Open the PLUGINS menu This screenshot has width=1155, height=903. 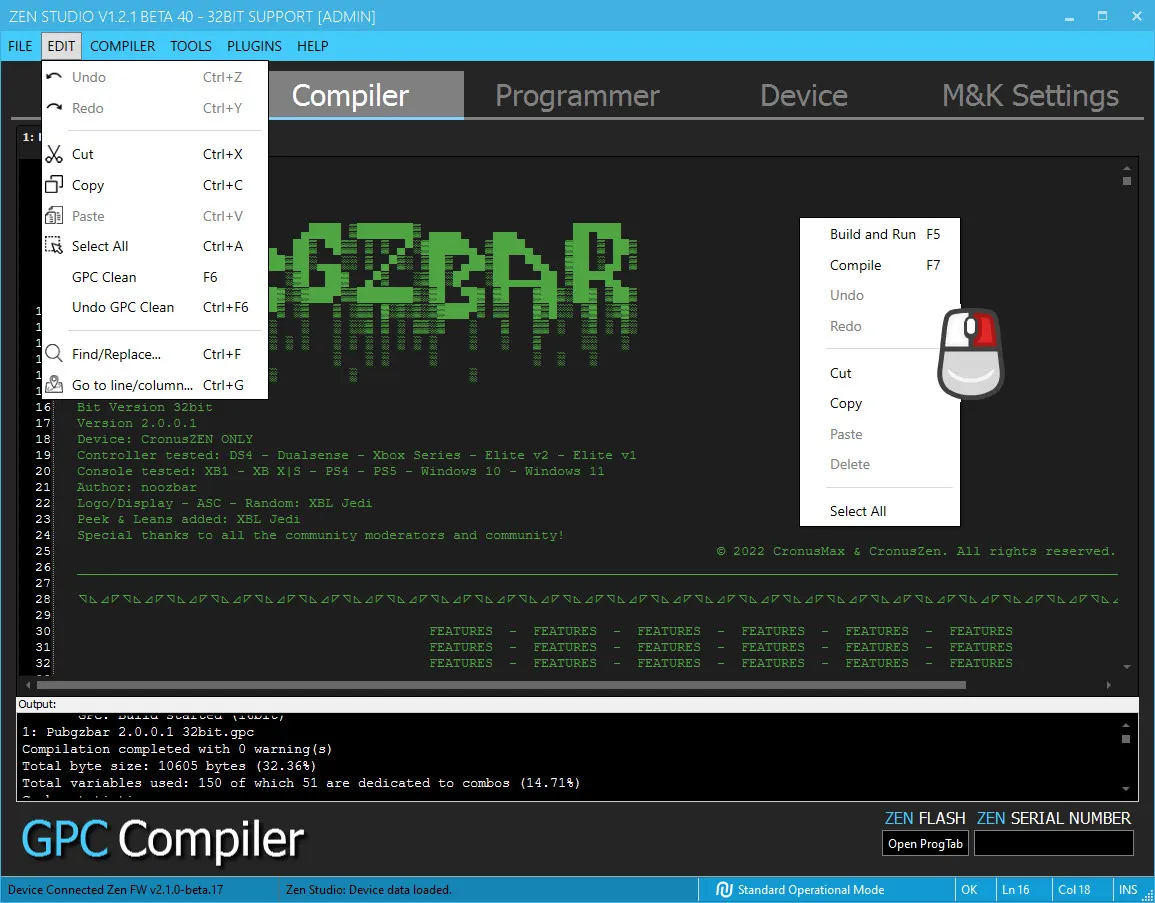coord(254,46)
